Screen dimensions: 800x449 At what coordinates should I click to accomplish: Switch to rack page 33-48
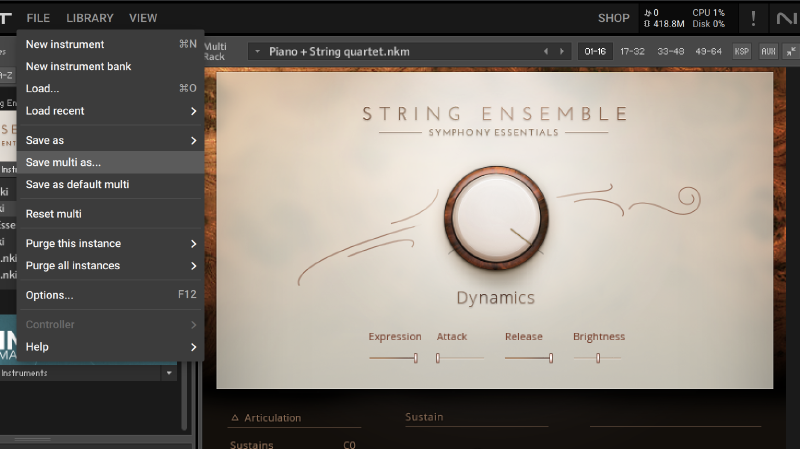click(670, 52)
